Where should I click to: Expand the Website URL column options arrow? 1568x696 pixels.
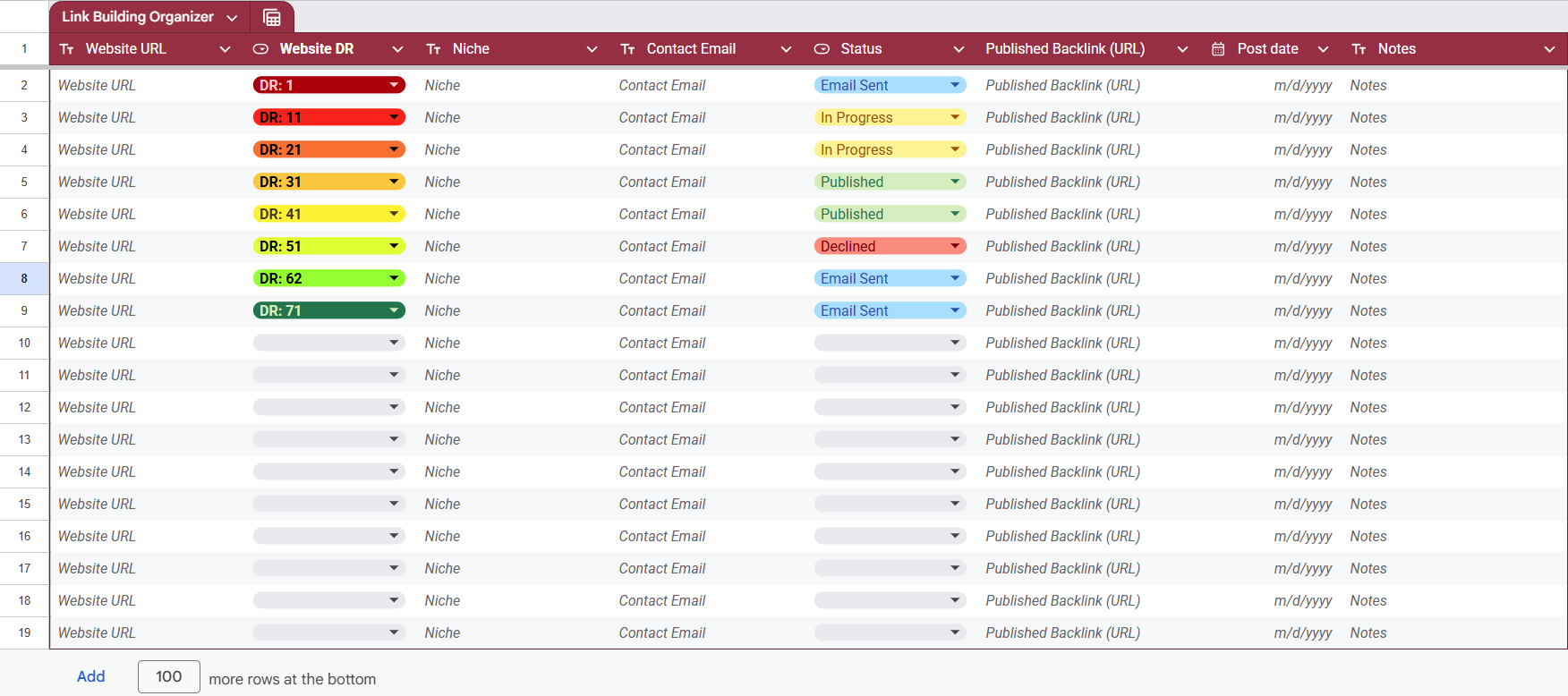(x=225, y=49)
